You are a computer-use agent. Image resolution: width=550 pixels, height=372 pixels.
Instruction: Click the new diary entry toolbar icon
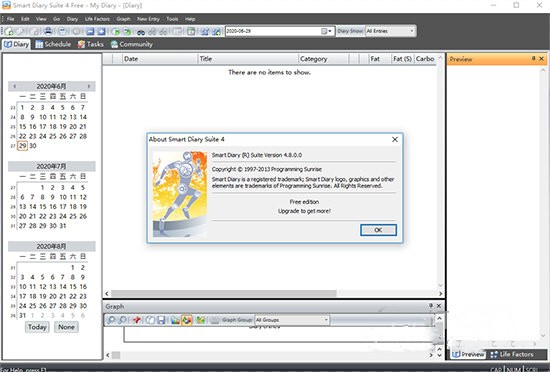pyautogui.click(x=9, y=31)
